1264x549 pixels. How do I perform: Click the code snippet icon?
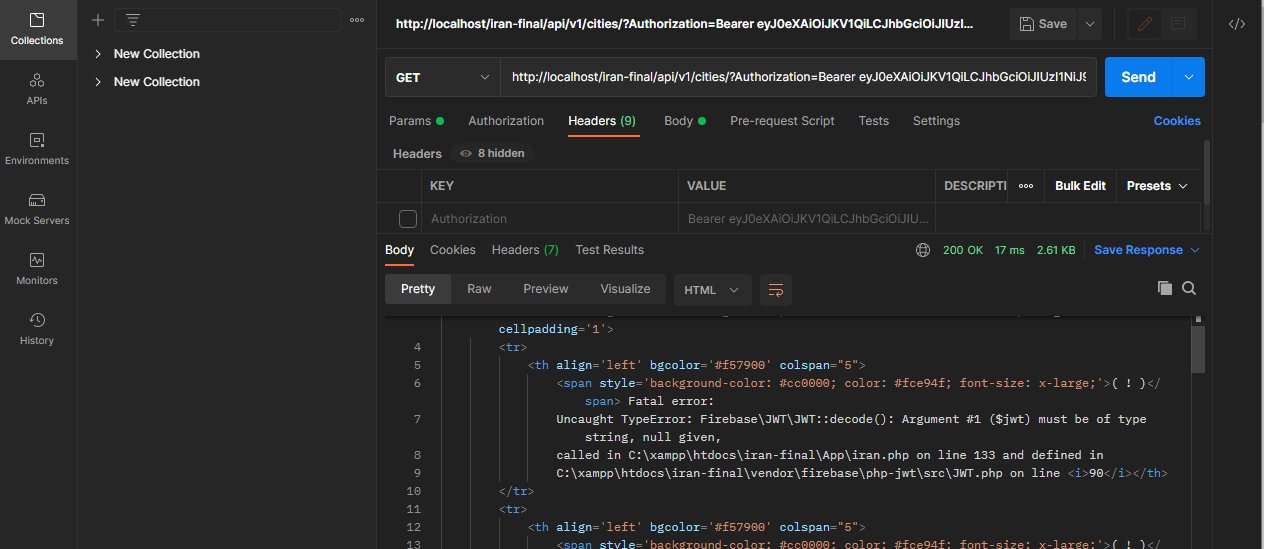(1237, 24)
